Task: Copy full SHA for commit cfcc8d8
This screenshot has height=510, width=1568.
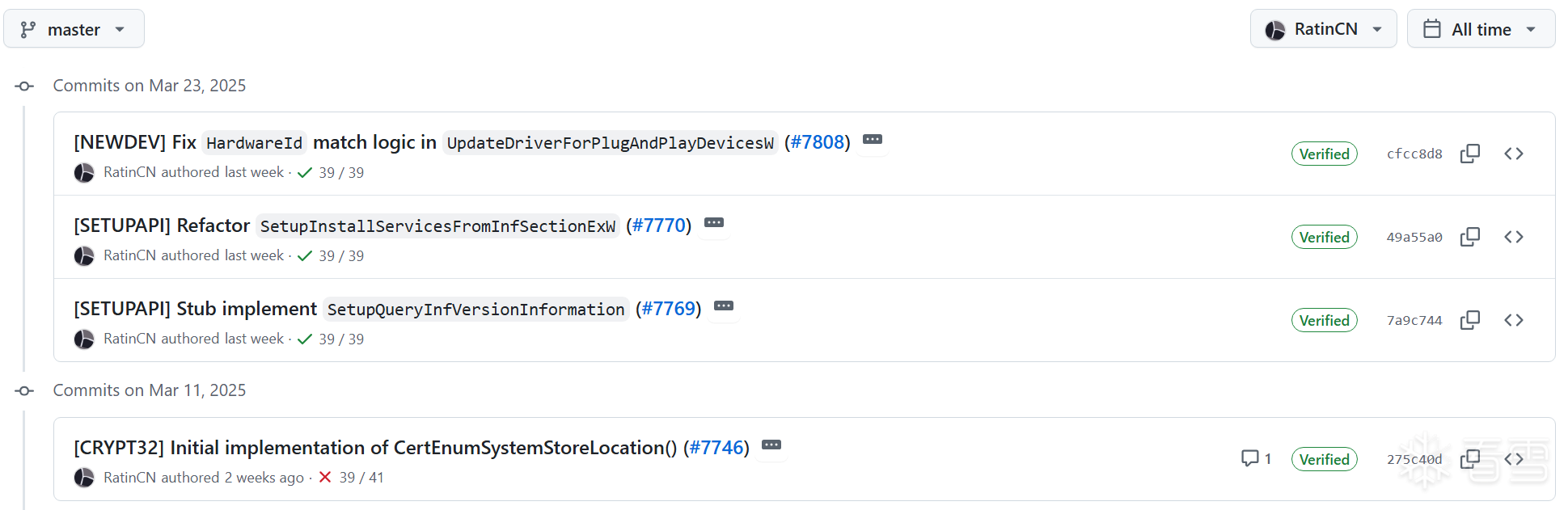Action: coord(1470,154)
